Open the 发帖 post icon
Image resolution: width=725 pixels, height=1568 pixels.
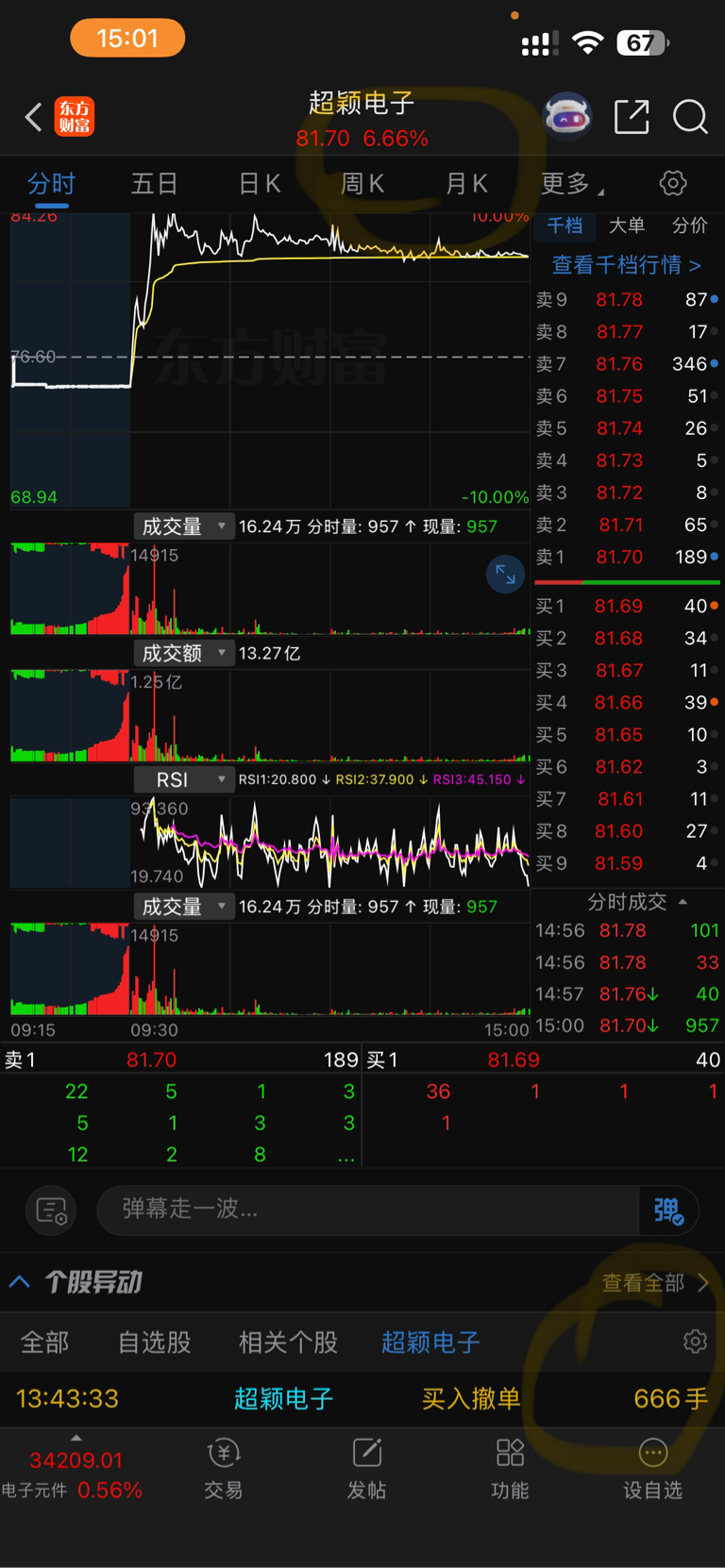pos(366,1469)
